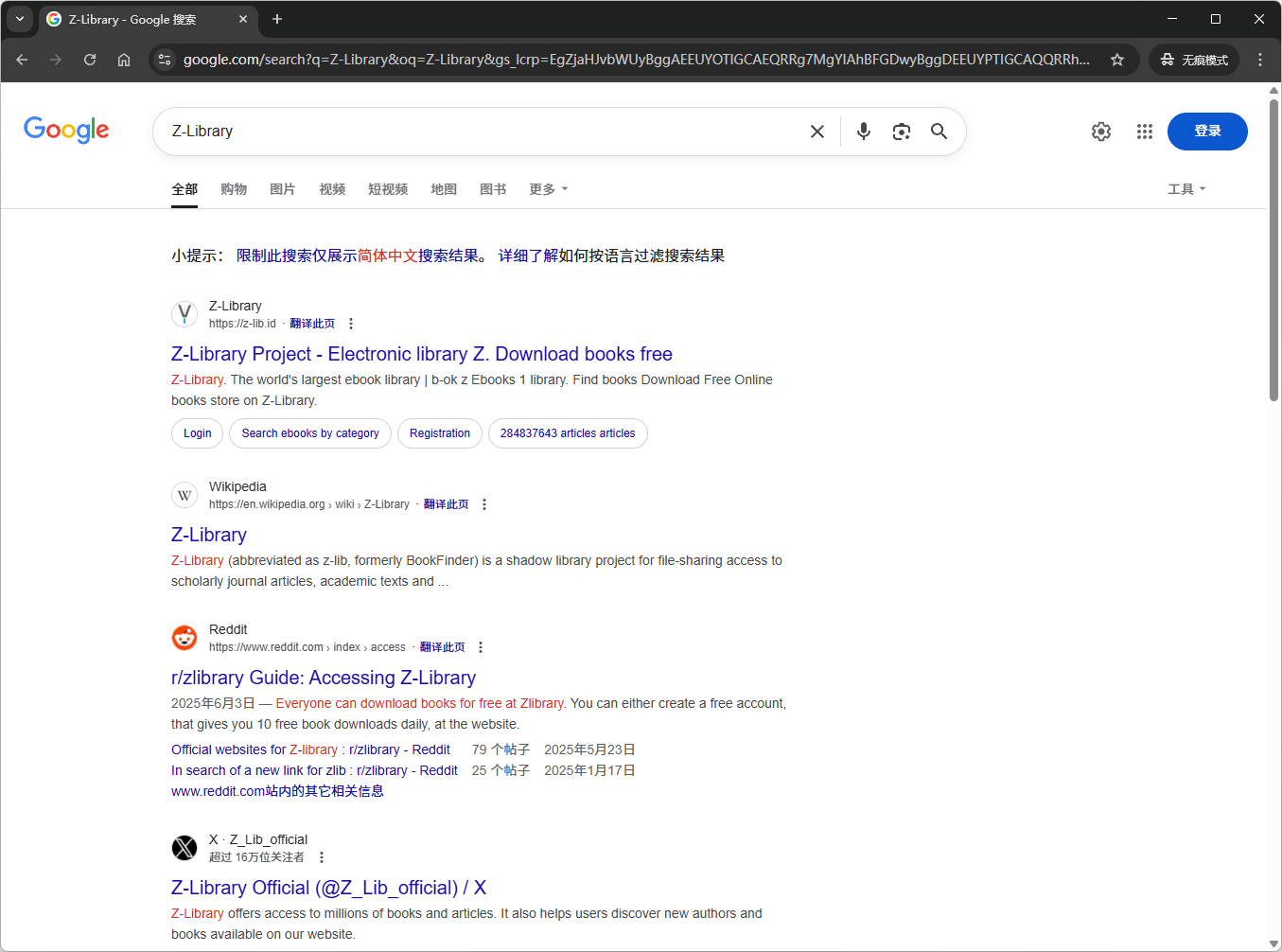The height and width of the screenshot is (952, 1282).
Task: Expand the 更多 dropdown
Action: click(549, 189)
